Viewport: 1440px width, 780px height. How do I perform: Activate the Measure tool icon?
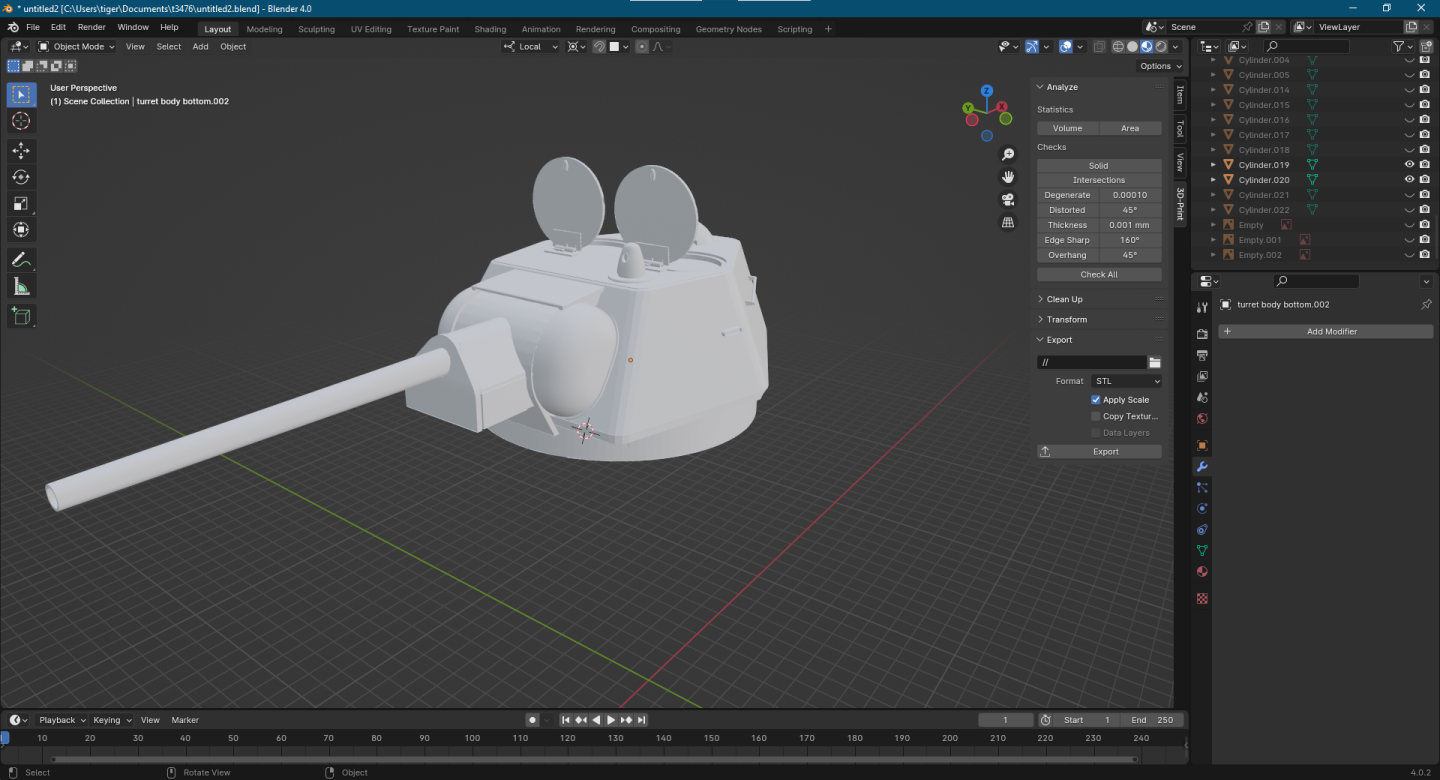click(21, 287)
